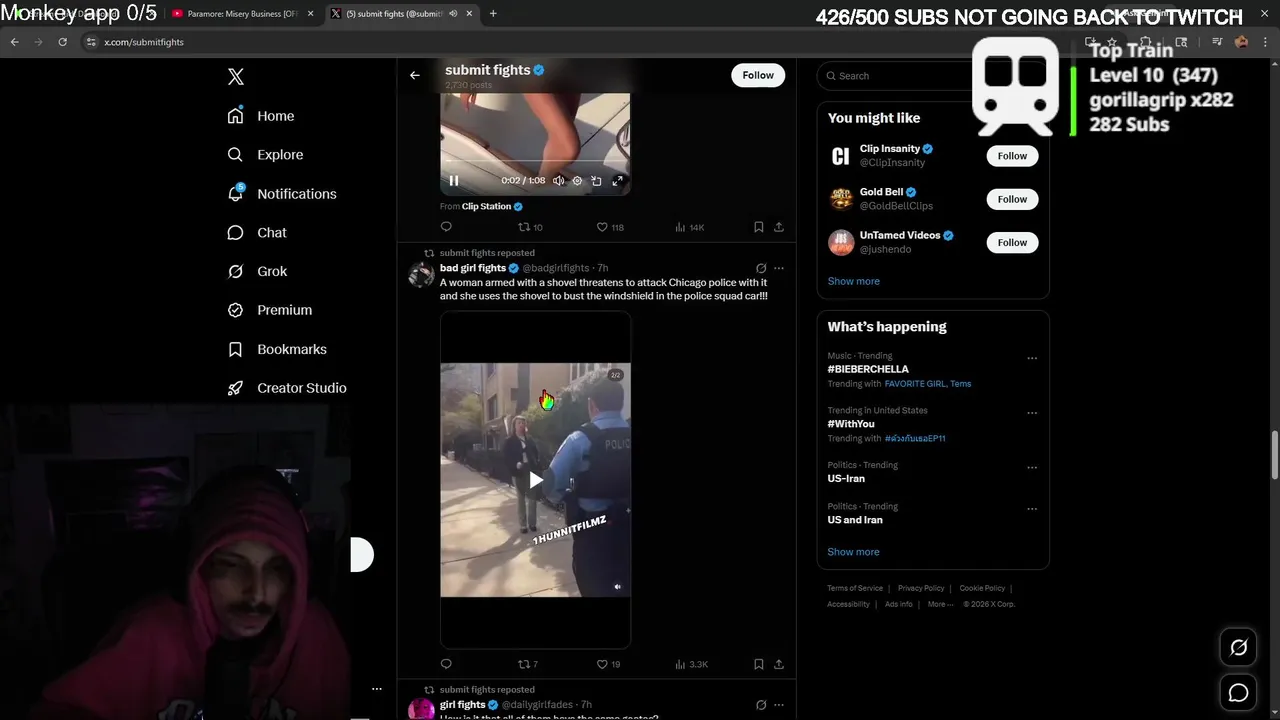Open Creator Studio in the sidebar
Viewport: 1280px width, 720px height.
click(x=287, y=388)
